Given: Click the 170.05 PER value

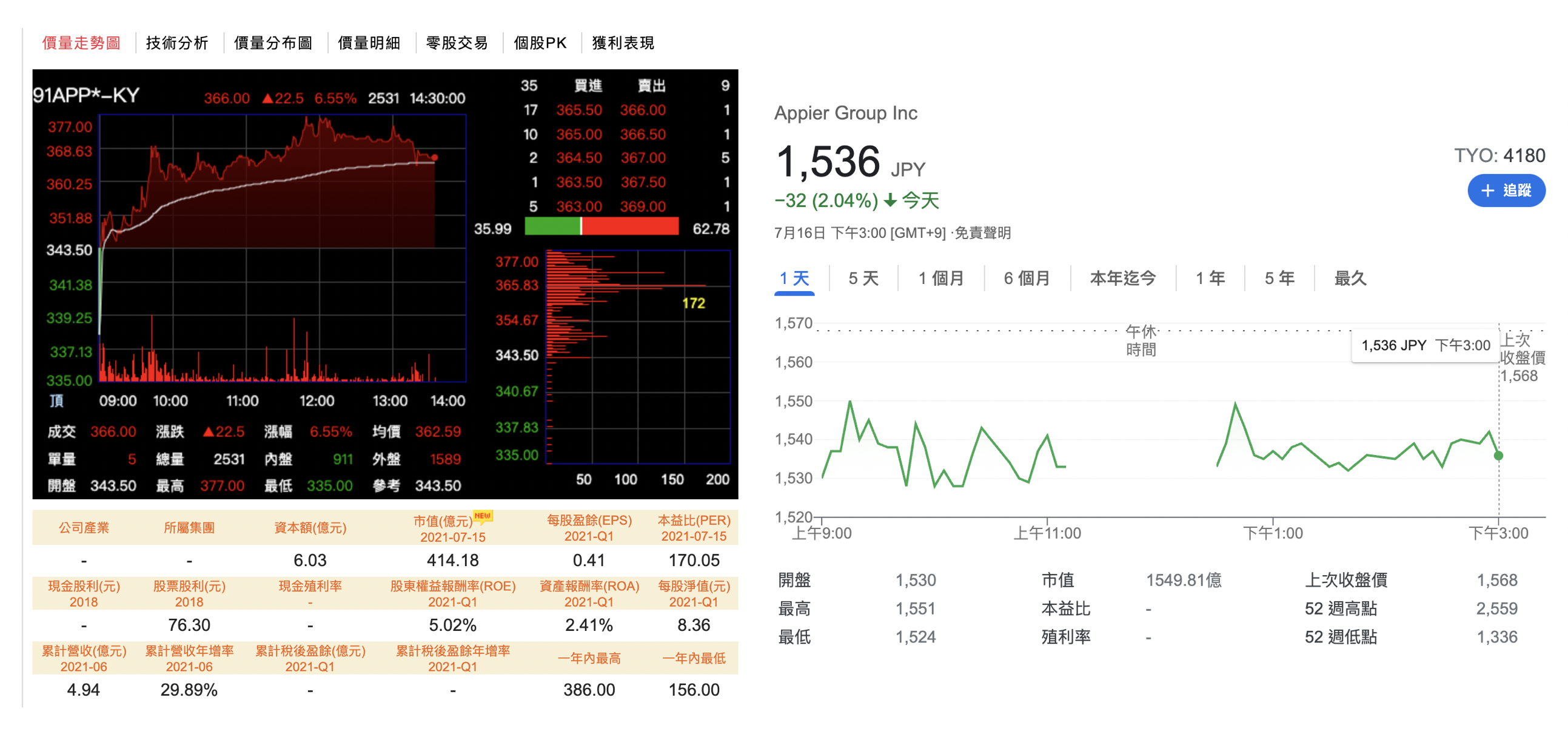Looking at the screenshot, I should click(694, 561).
